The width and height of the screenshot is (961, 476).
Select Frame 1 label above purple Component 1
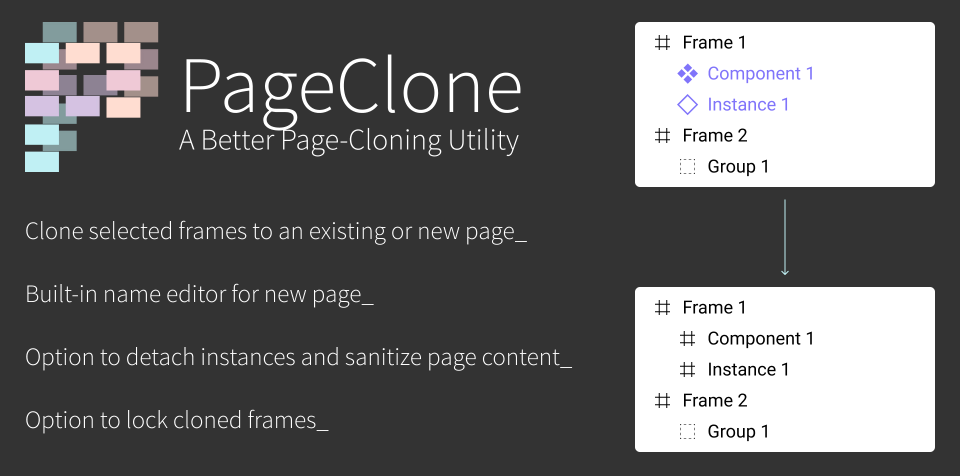[x=715, y=42]
